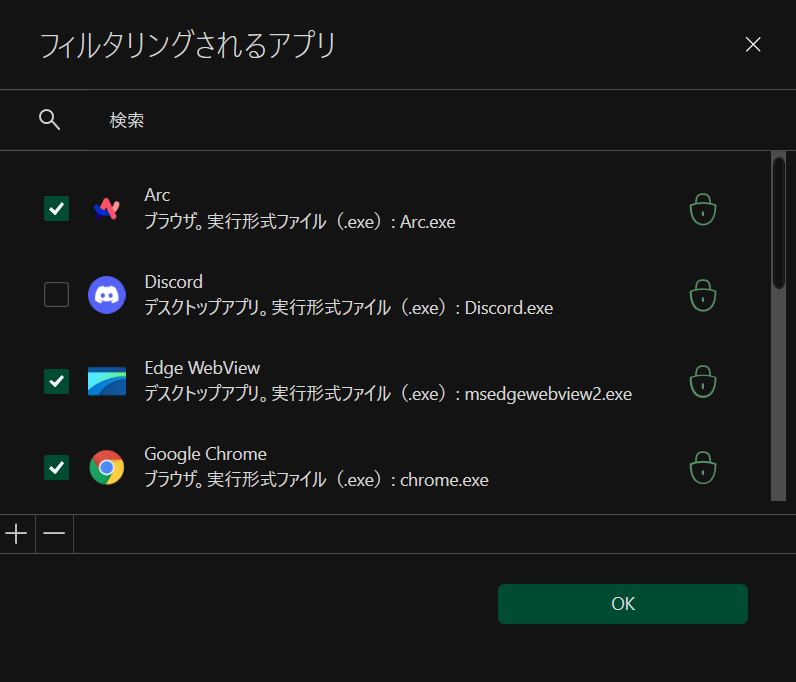Click the Edge WebView app icon
The width and height of the screenshot is (796, 682).
[107, 381]
